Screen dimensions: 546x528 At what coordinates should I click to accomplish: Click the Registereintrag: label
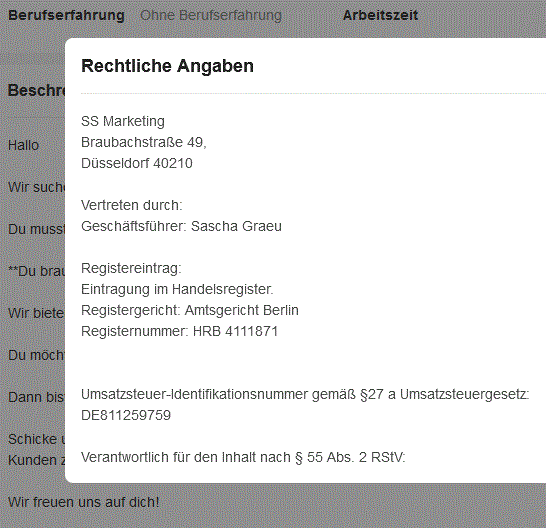point(131,268)
